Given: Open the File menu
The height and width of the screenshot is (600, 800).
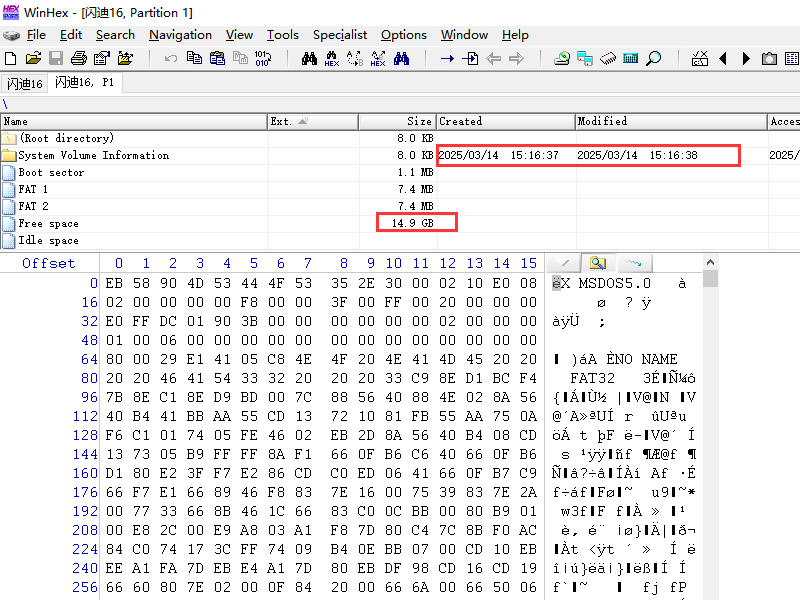Looking at the screenshot, I should (36, 35).
